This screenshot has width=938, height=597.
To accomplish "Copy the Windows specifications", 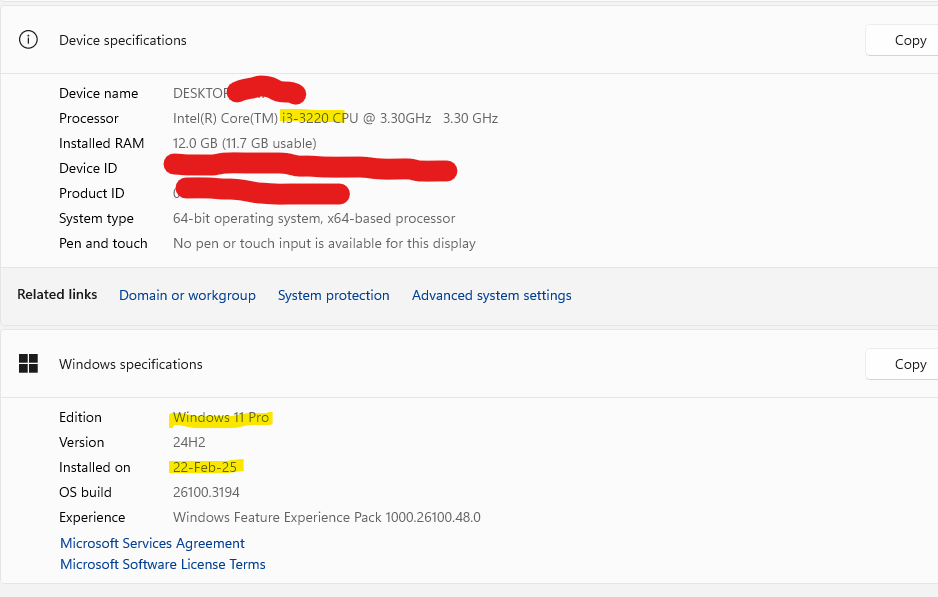I will 902,364.
